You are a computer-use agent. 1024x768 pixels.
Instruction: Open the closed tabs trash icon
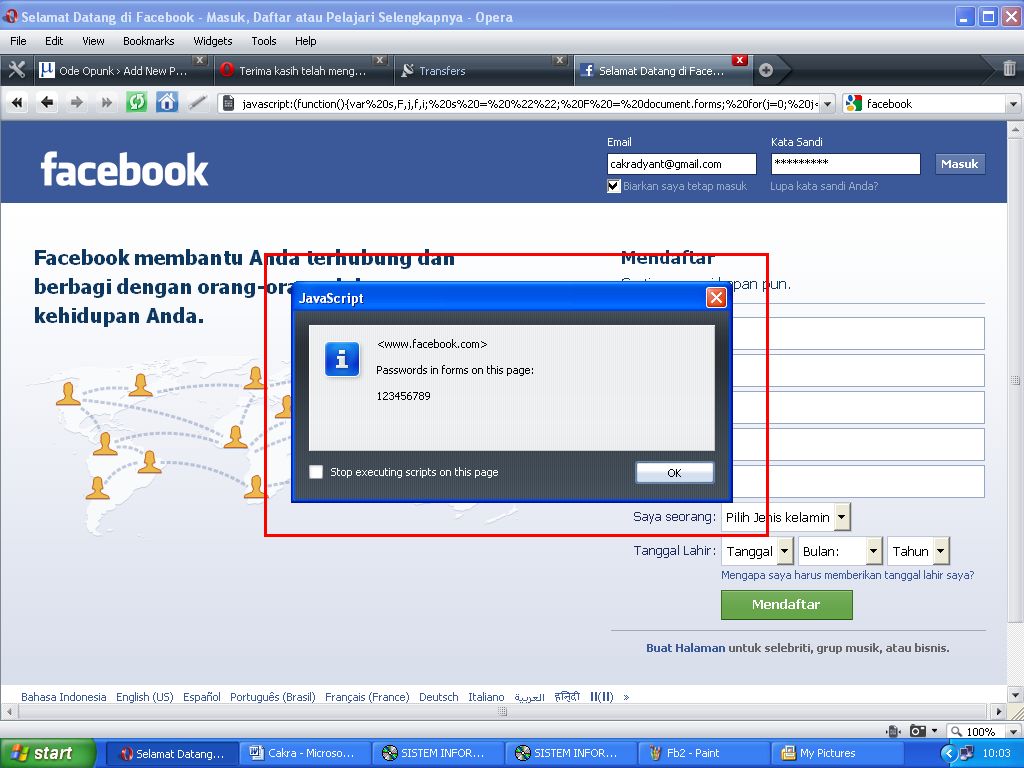1009,68
